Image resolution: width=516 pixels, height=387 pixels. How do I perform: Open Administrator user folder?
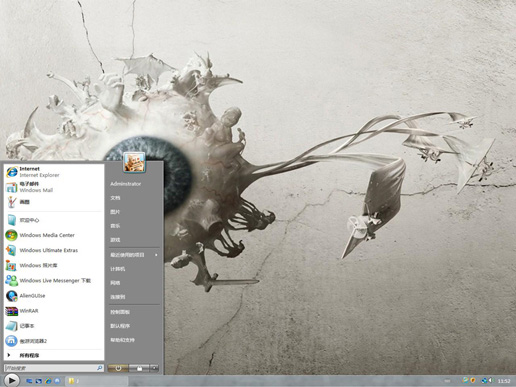(x=126, y=184)
